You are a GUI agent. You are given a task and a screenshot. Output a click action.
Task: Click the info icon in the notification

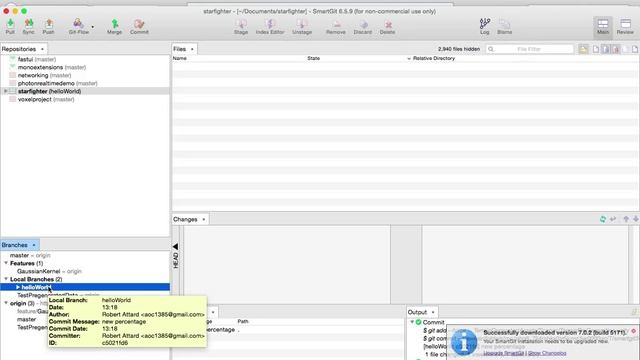click(x=464, y=342)
